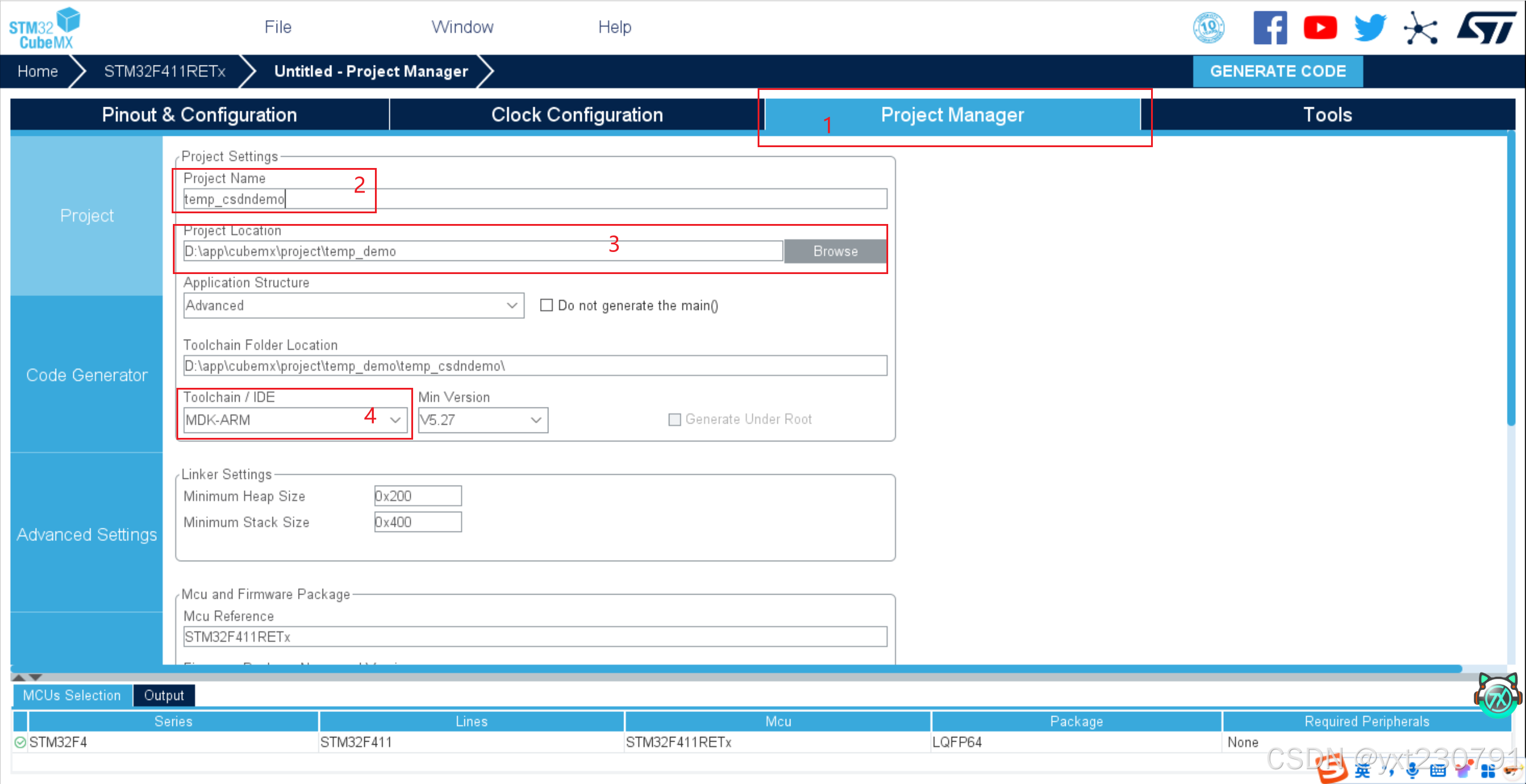Image resolution: width=1526 pixels, height=784 pixels.
Task: Click the Twitter bird icon
Action: pyautogui.click(x=1370, y=28)
